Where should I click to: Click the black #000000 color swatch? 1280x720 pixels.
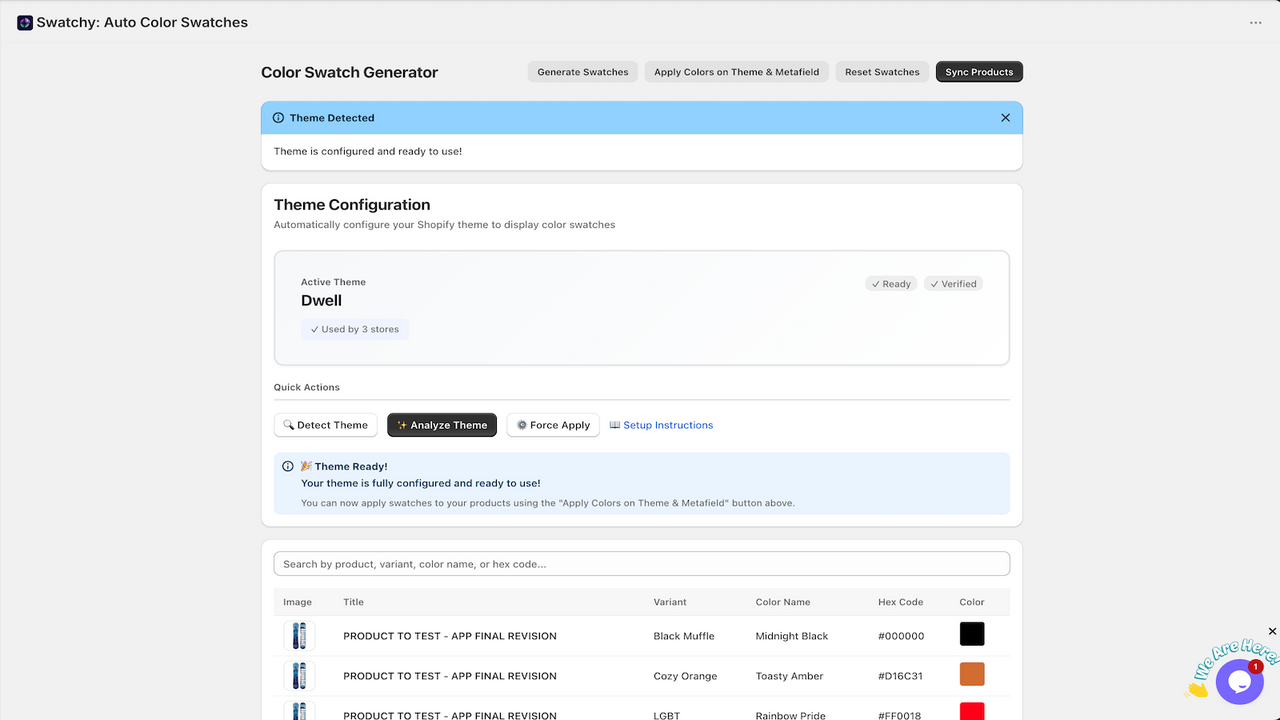pos(972,634)
